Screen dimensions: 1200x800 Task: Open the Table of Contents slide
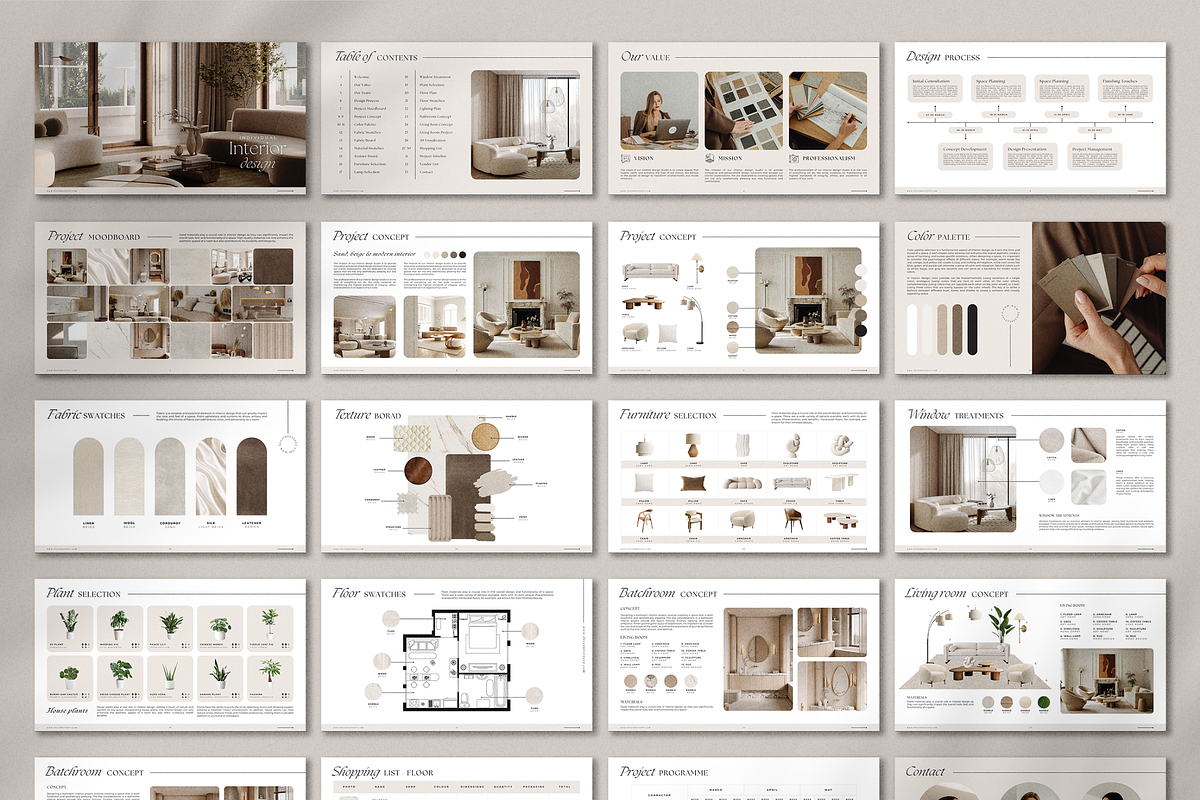[458, 118]
